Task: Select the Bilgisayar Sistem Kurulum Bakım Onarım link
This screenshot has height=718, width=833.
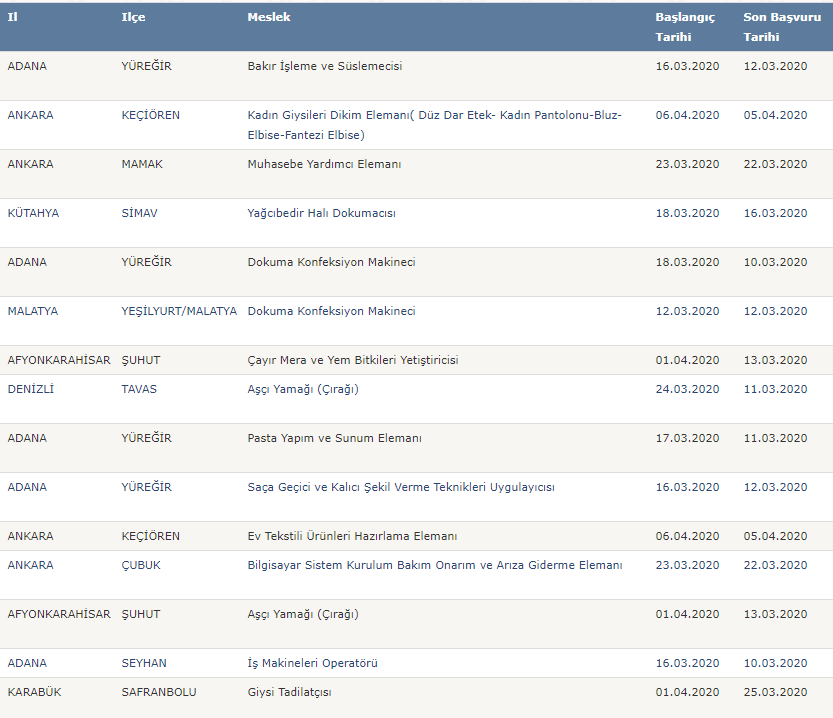Action: 435,565
